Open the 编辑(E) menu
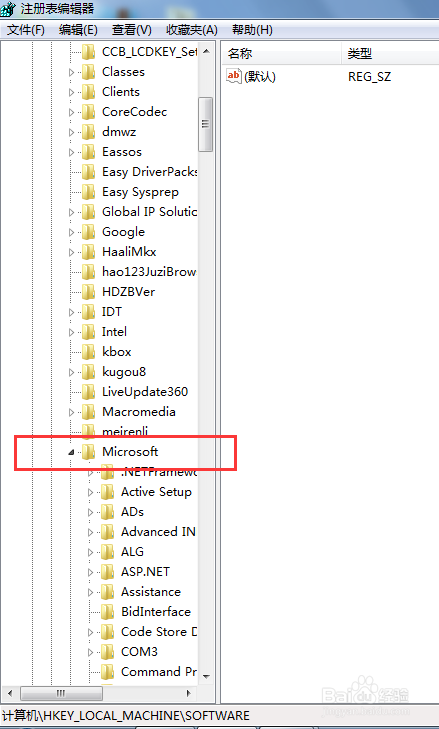The image size is (439, 729). 78,30
